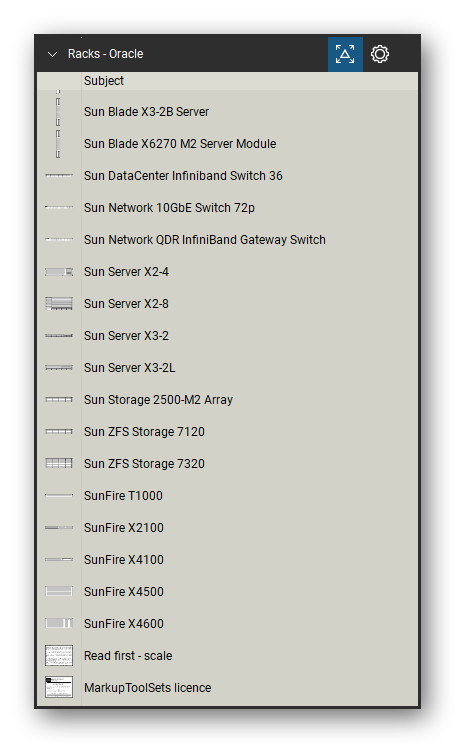Select the Sun Blade X3-2B Server thumbnail
The image size is (455, 743).
[58, 112]
